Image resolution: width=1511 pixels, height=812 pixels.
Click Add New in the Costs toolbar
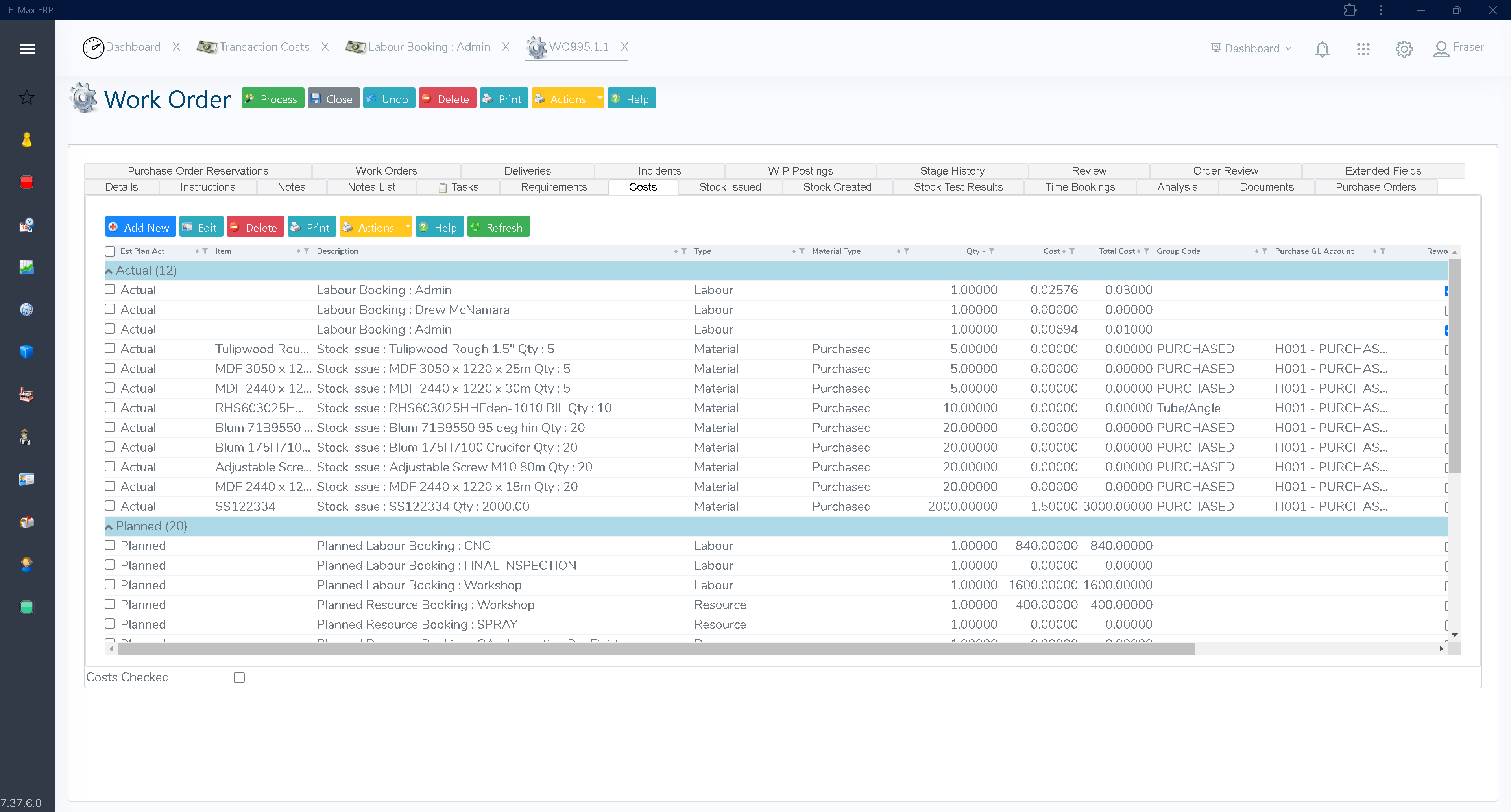140,226
